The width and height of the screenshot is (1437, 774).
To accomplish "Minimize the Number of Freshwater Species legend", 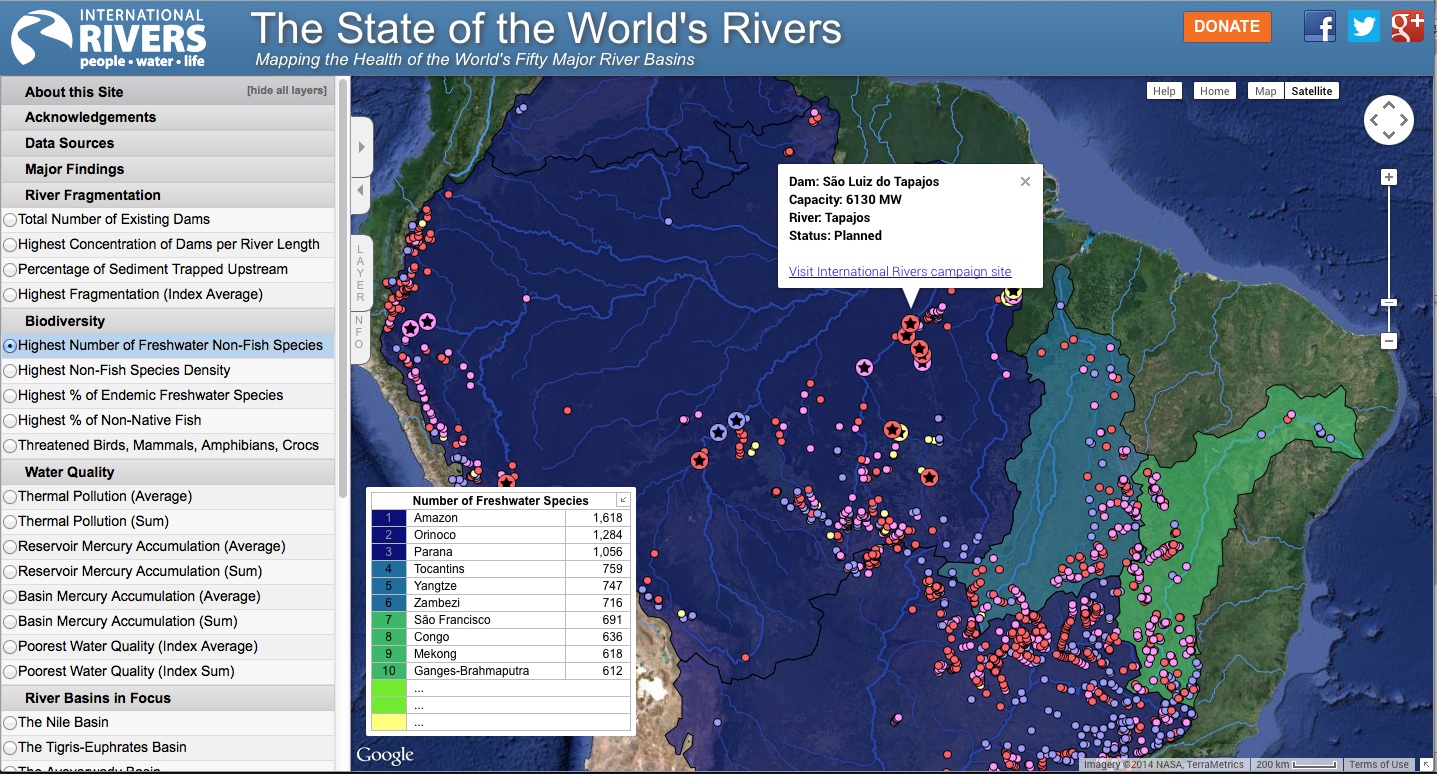I will click(622, 500).
